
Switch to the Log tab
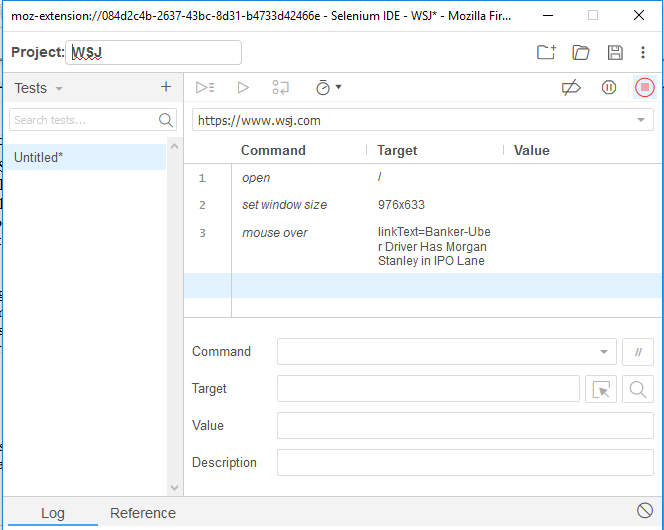point(53,513)
